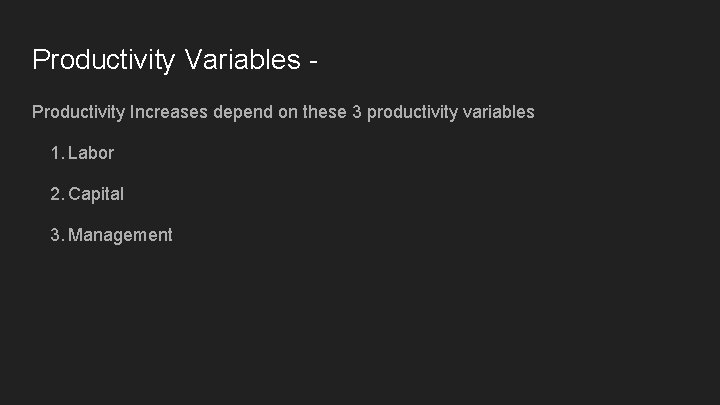This screenshot has width=720, height=405.
Task: Click the word Productivity starting the body sentence
Action: tap(78, 112)
